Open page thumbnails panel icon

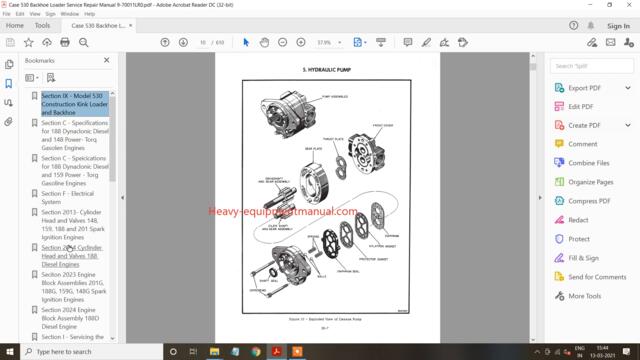[x=9, y=64]
